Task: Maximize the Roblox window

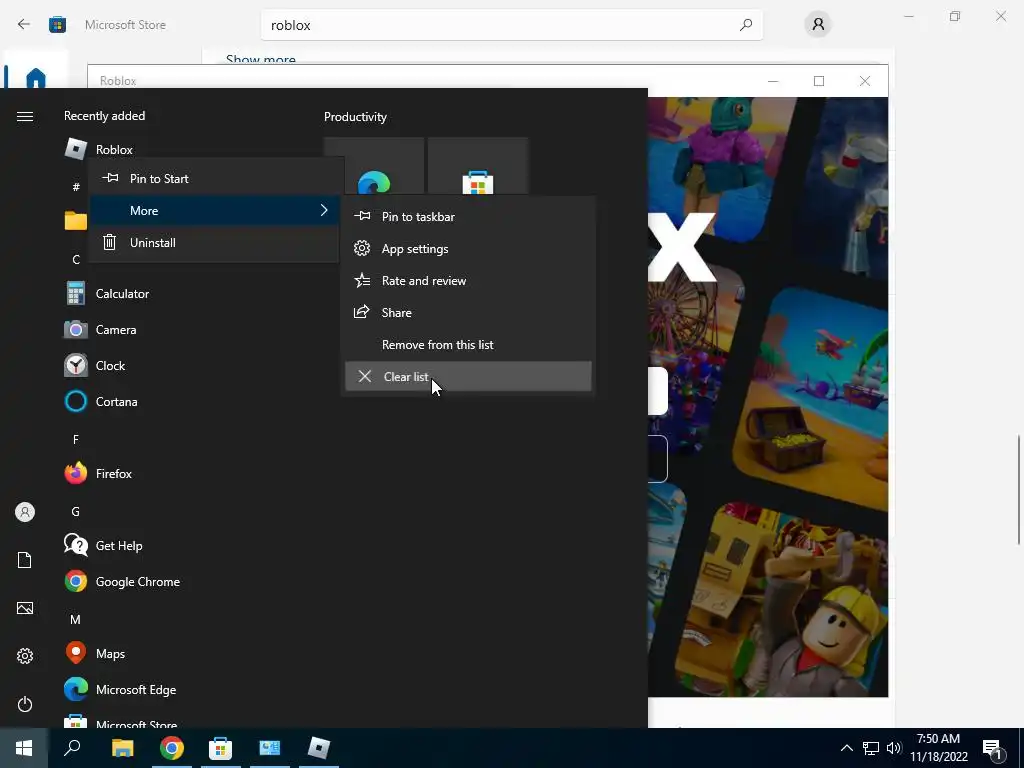Action: point(819,81)
